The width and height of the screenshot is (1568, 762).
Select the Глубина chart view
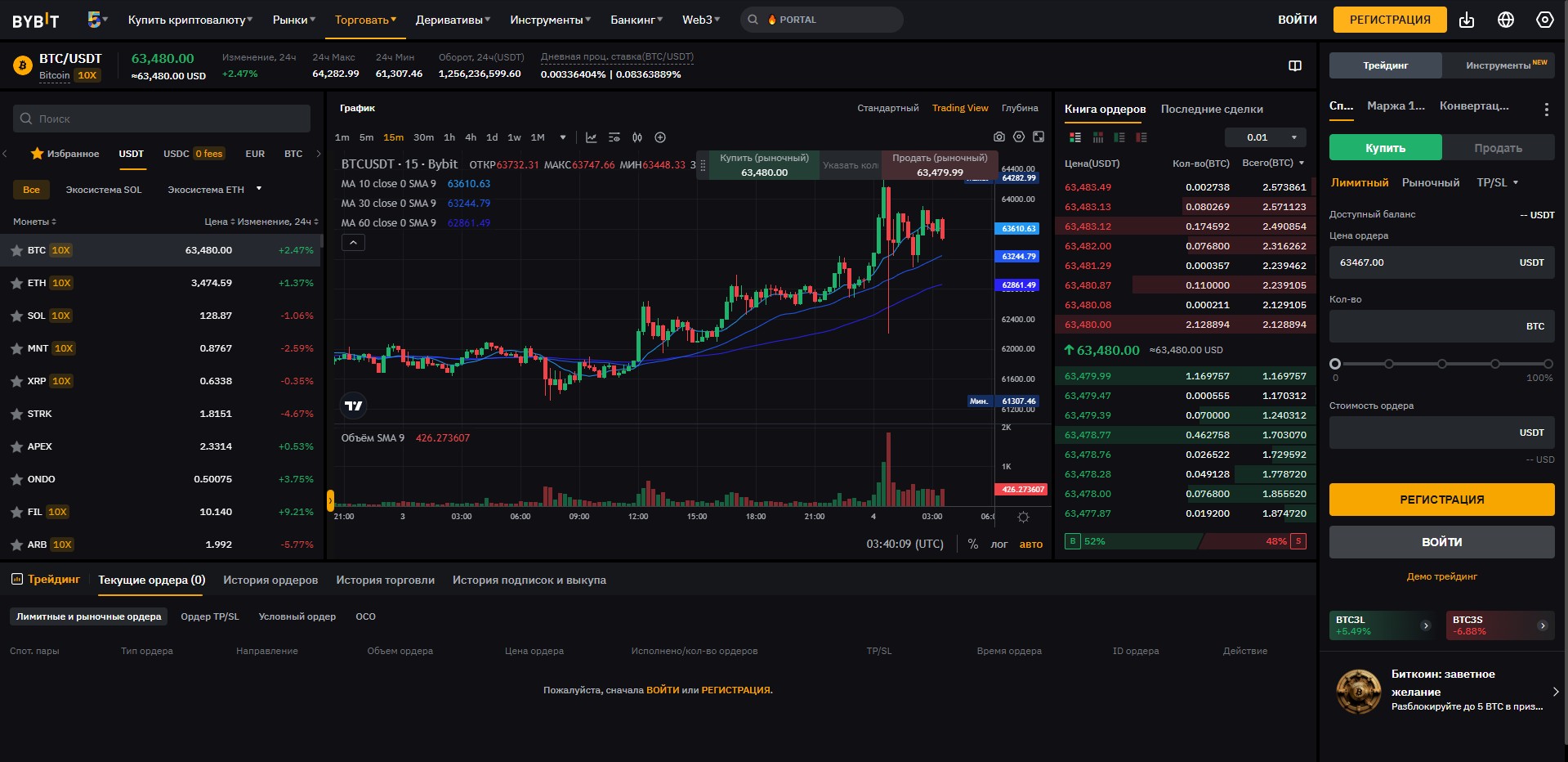[x=1020, y=108]
